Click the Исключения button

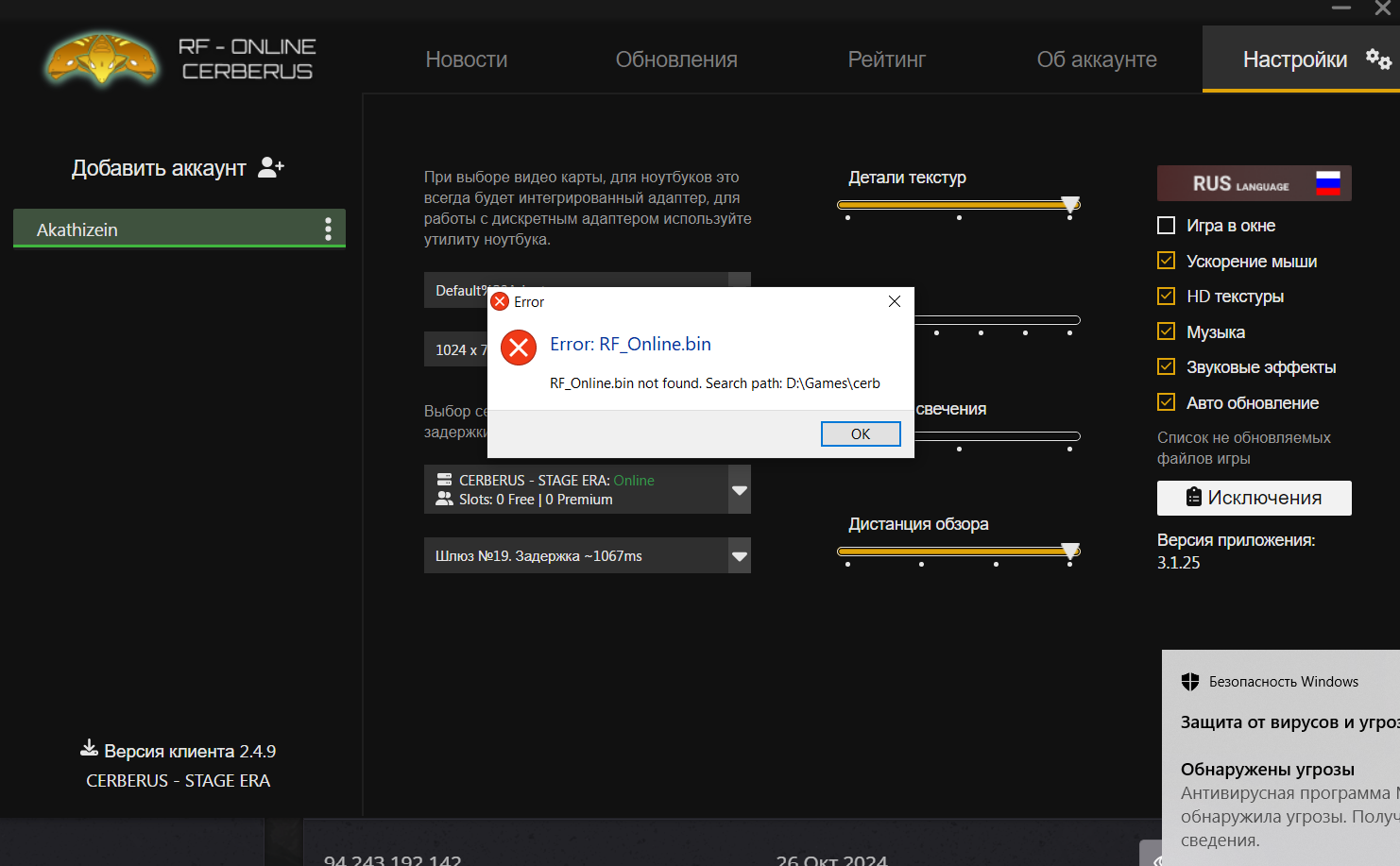click(1254, 498)
